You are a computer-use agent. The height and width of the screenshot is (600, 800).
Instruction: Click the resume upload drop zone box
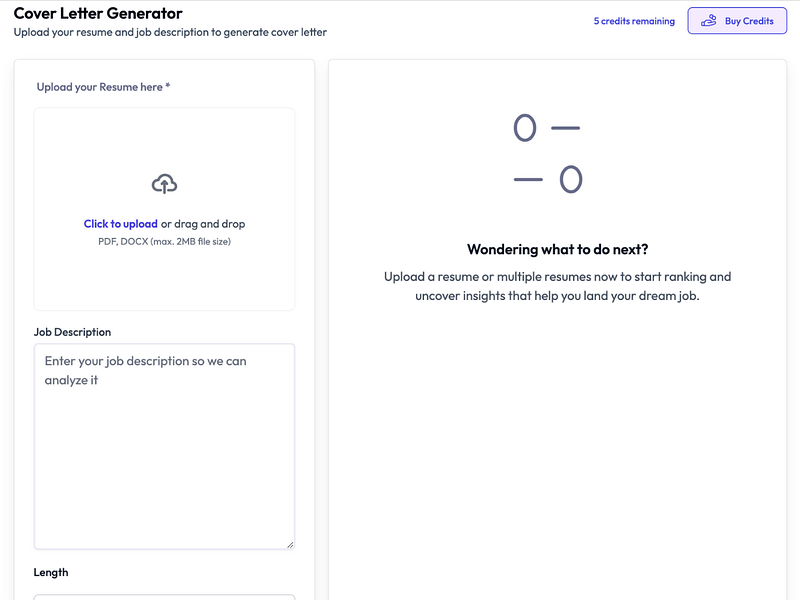164,270
